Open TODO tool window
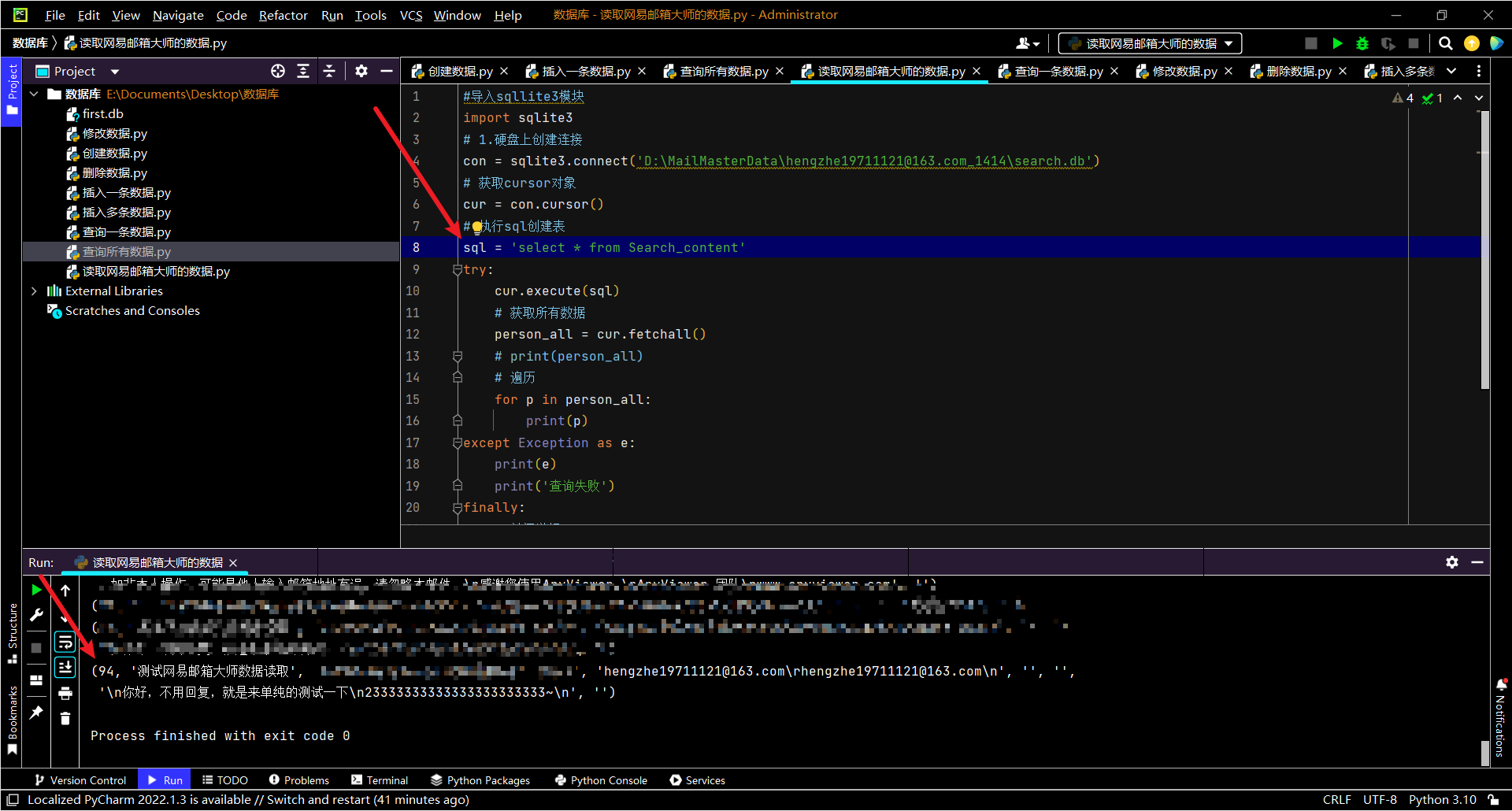The image size is (1512, 811). click(225, 780)
